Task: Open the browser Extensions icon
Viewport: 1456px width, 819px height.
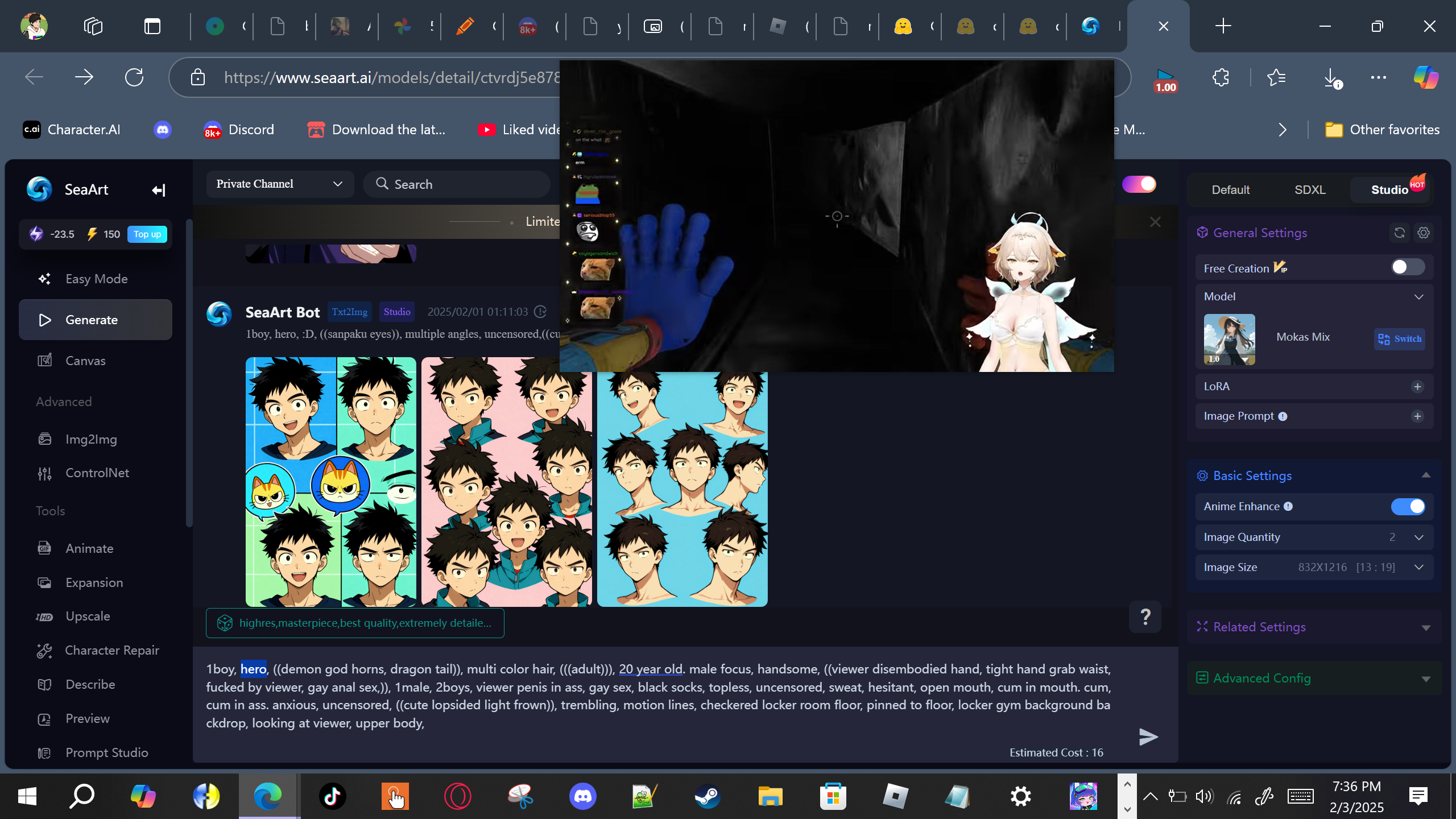Action: tap(1221, 77)
